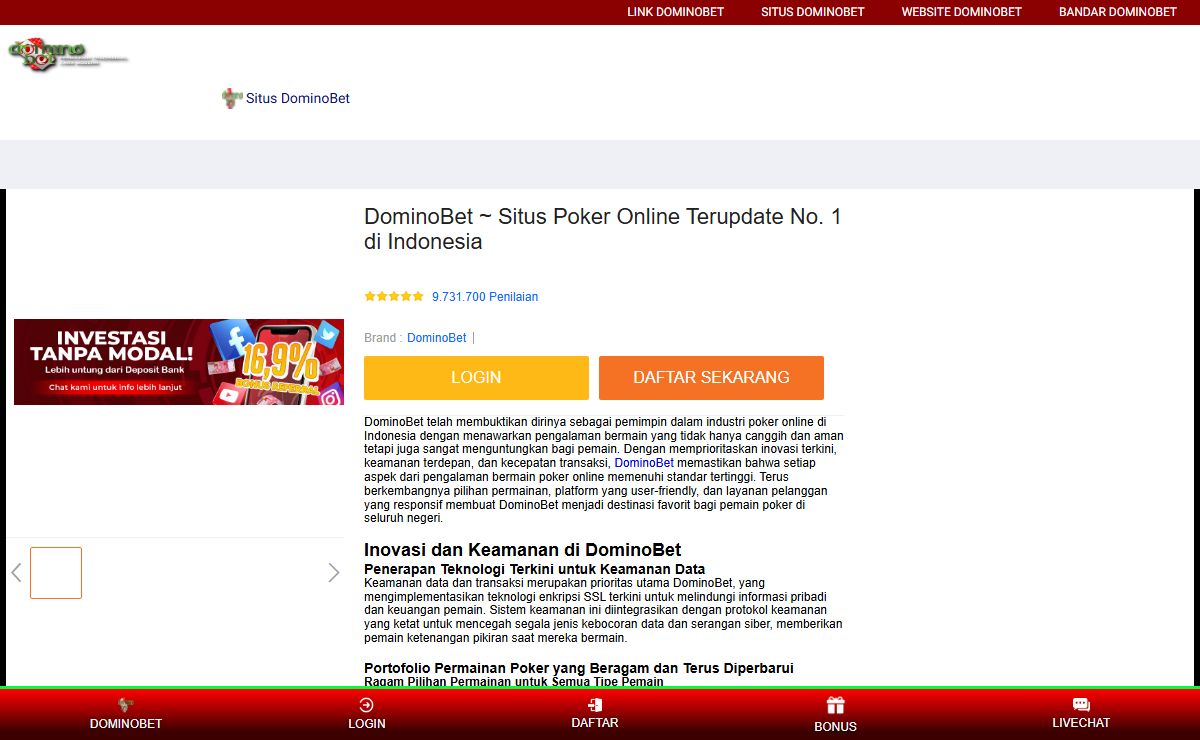
Task: Open the WEBSITE DOMINOBET top menu item
Action: coord(961,12)
